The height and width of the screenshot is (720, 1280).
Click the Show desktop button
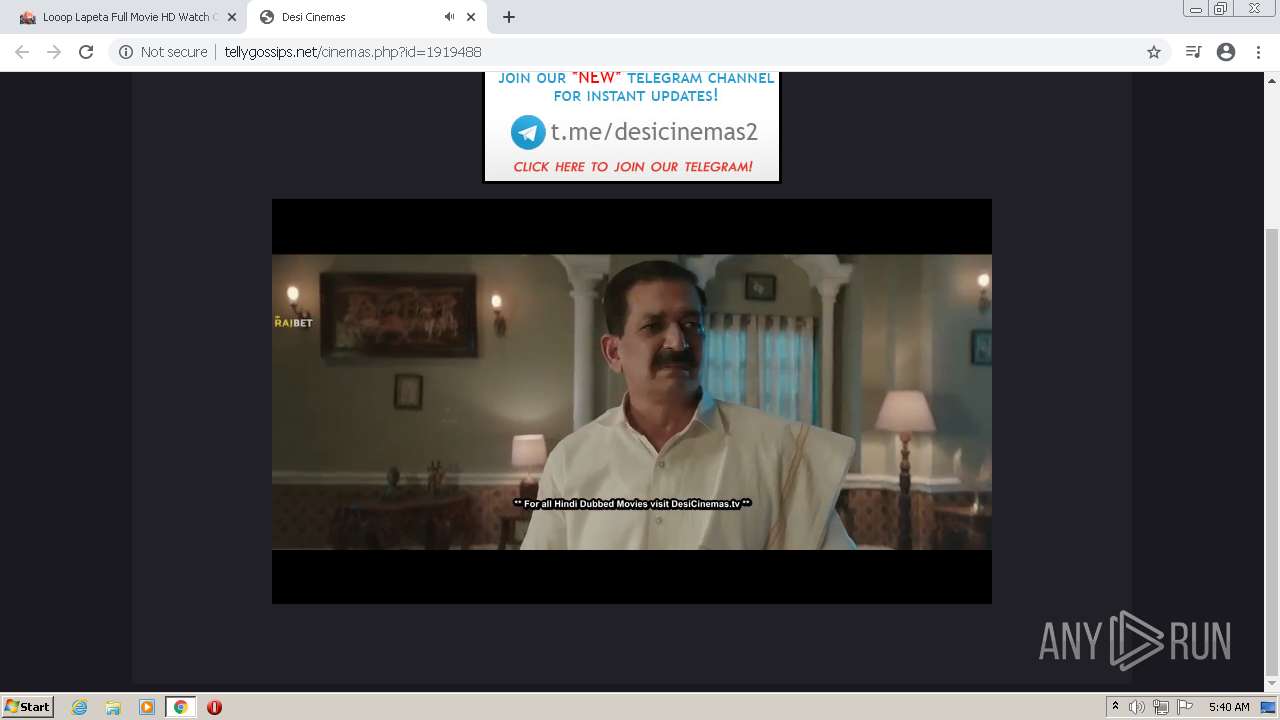point(1268,707)
